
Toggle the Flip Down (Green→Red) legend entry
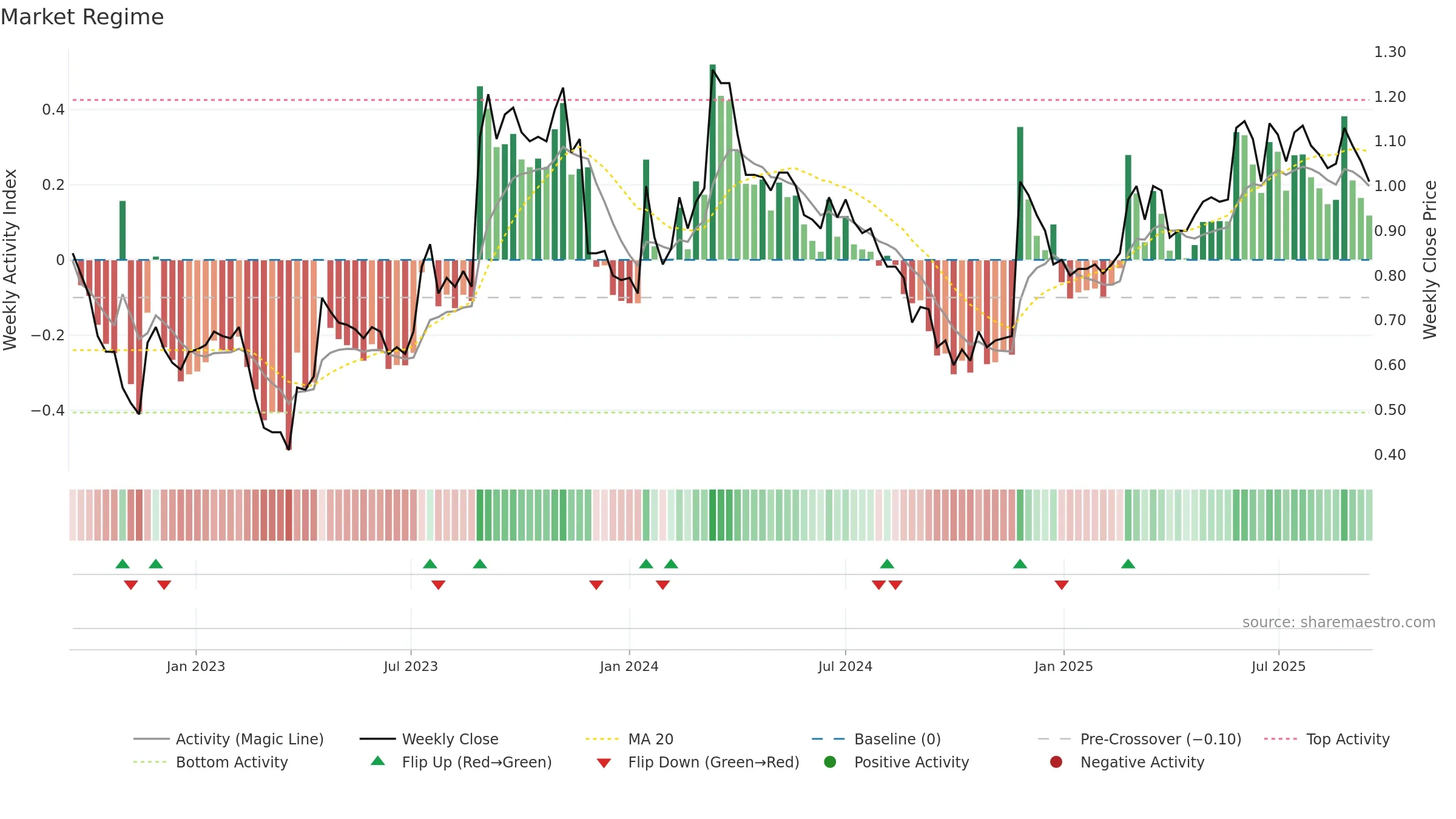click(x=698, y=762)
